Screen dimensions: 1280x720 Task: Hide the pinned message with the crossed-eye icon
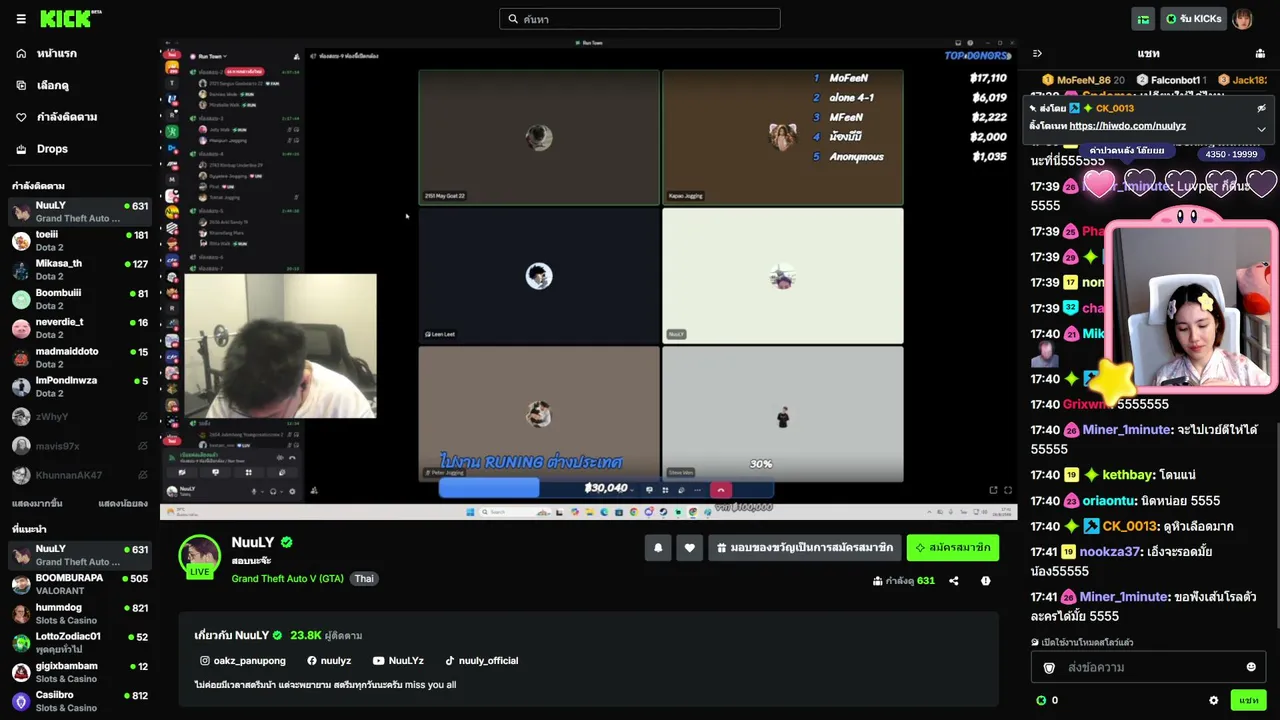click(x=1261, y=108)
